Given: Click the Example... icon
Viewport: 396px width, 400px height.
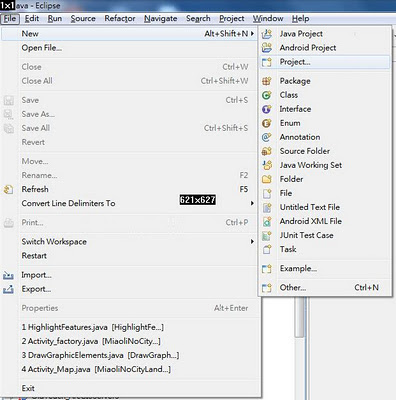Looking at the screenshot, I should click(x=267, y=269).
